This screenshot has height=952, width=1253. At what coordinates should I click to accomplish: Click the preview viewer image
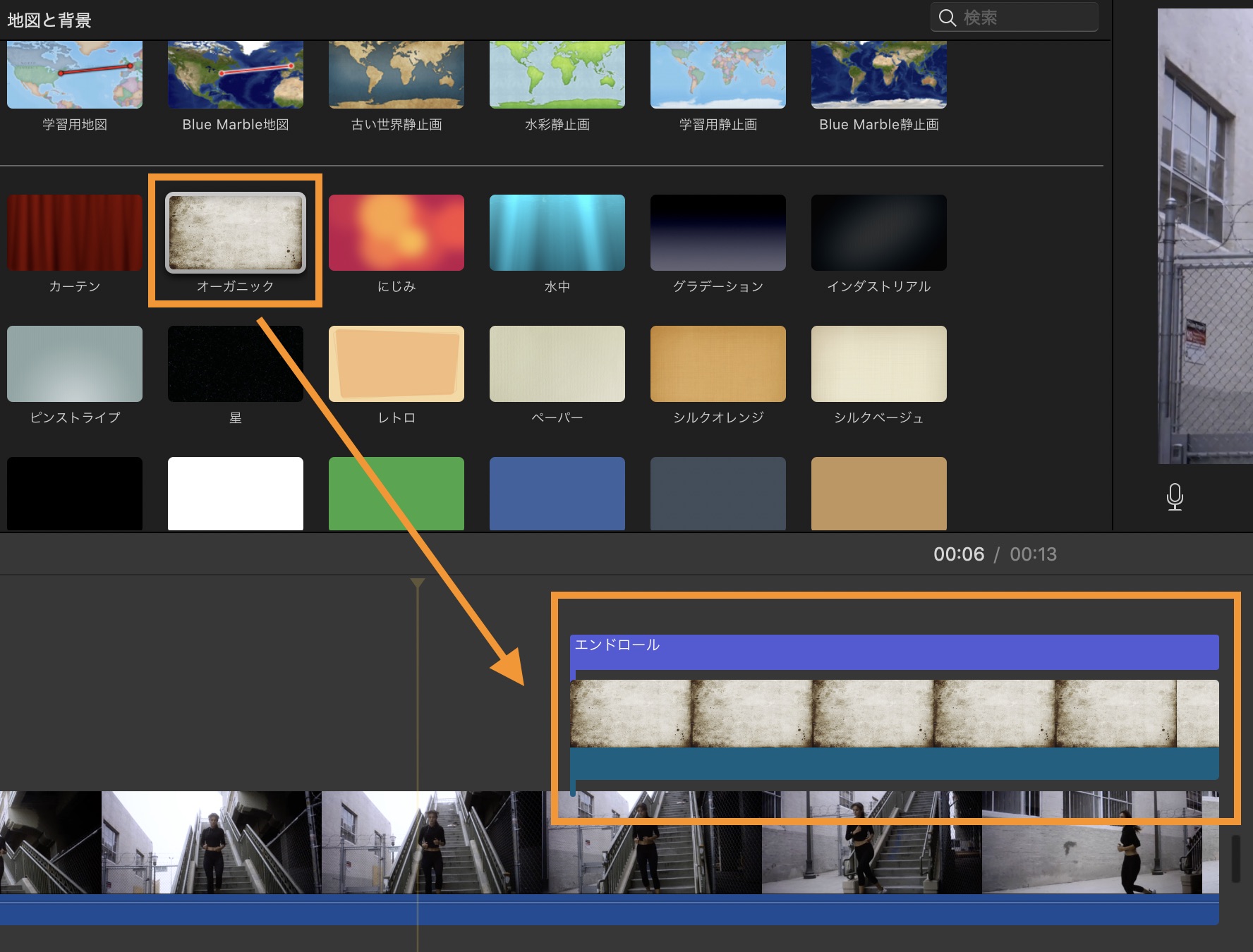click(1205, 236)
